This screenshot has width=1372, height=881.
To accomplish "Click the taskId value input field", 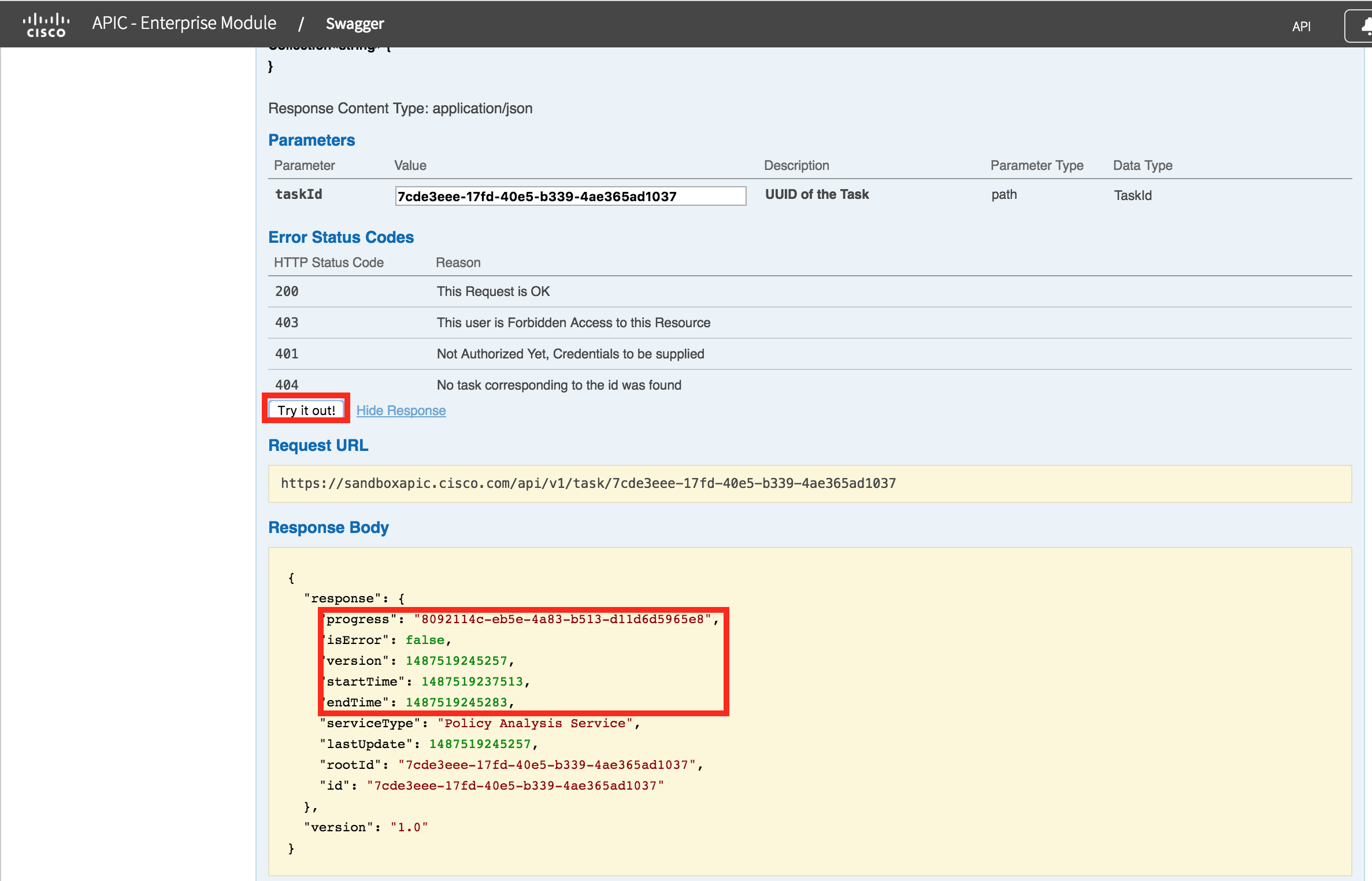I will coord(570,196).
